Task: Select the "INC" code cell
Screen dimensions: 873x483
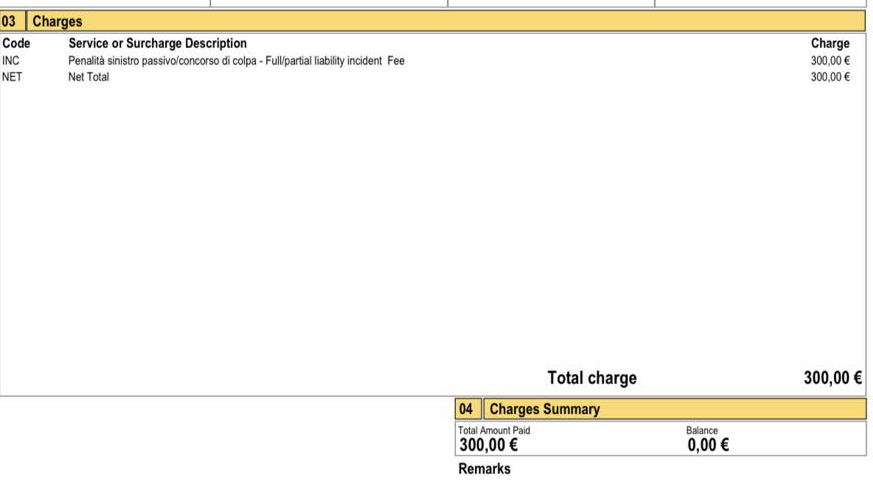Action: click(x=11, y=61)
